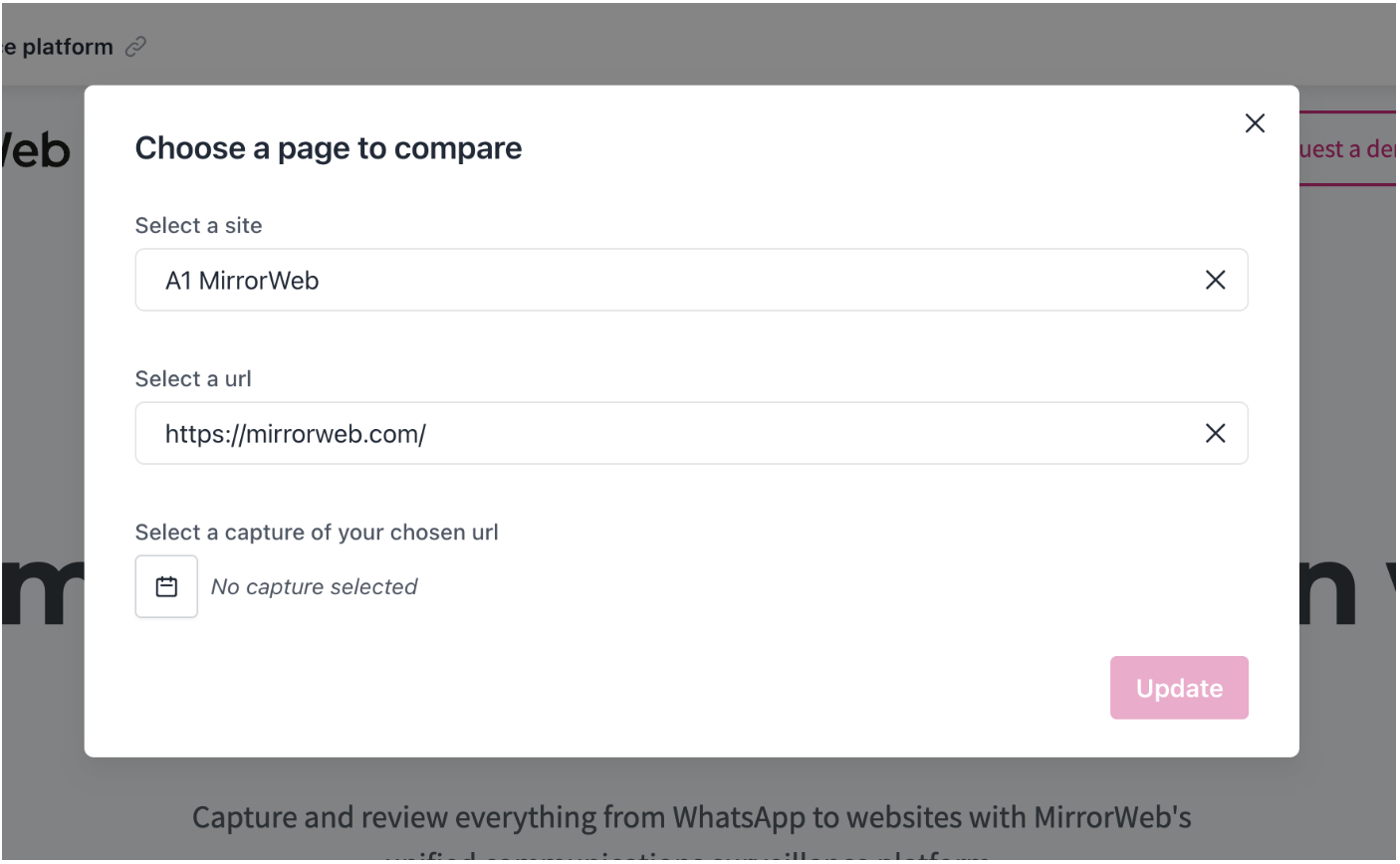Clear the A1 MirrorWeb site selection
This screenshot has height=864, width=1400.
pyautogui.click(x=1215, y=280)
